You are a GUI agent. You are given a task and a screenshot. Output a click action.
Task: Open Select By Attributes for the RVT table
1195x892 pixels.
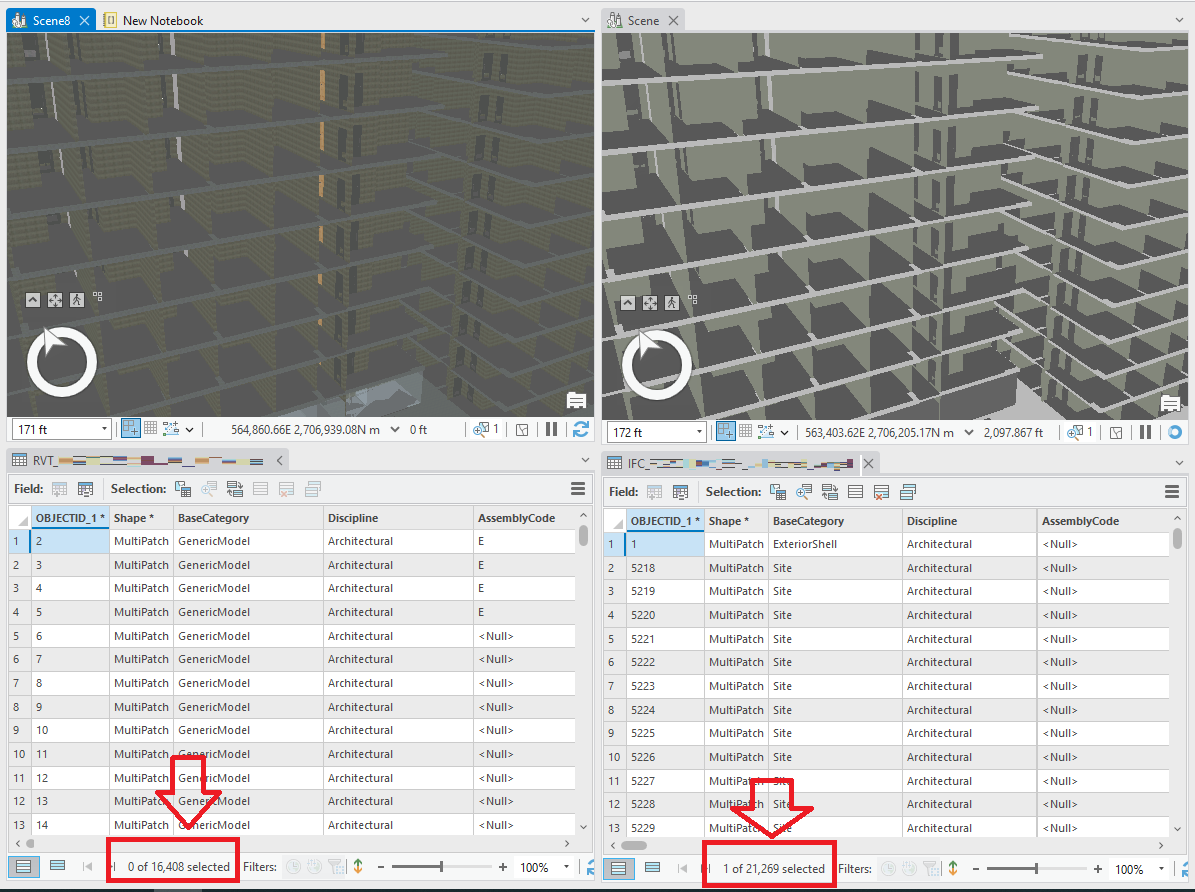coord(183,490)
